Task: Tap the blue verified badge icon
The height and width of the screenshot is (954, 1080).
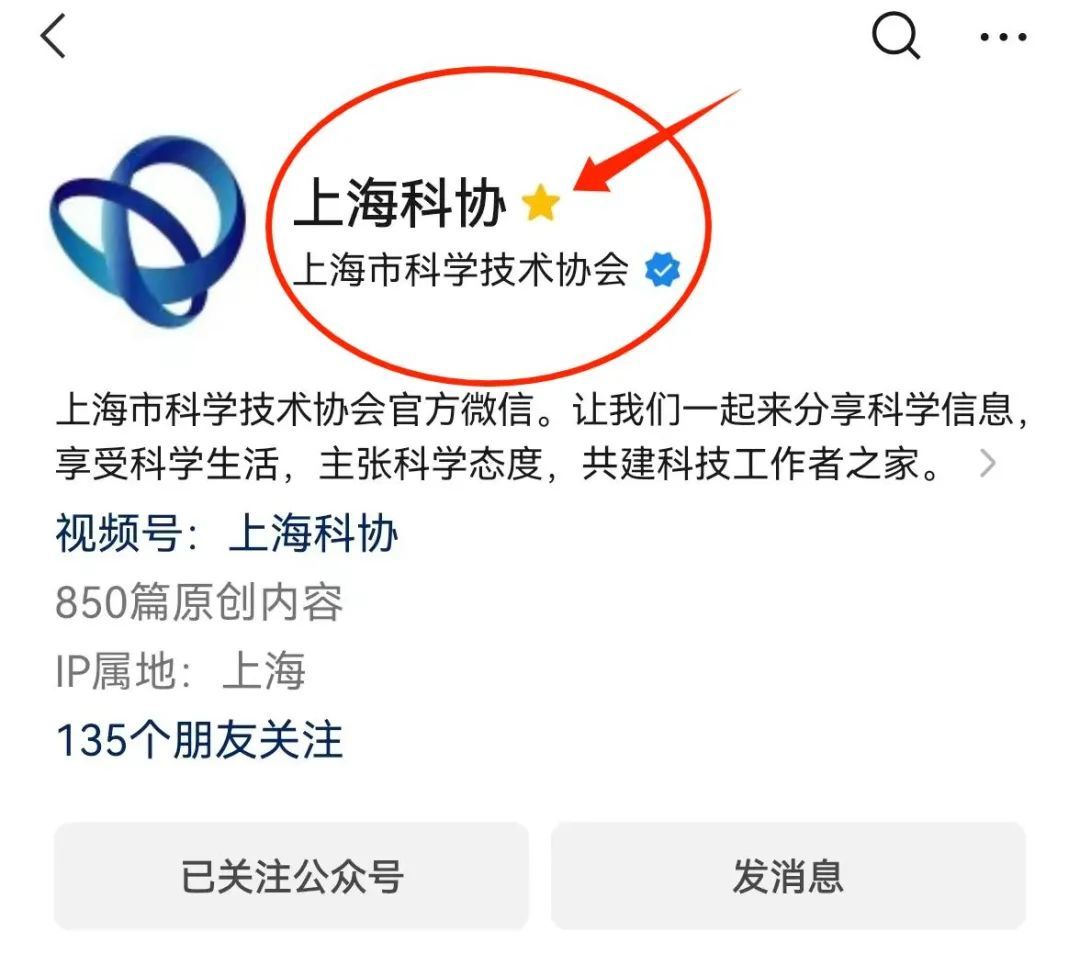Action: pos(662,269)
